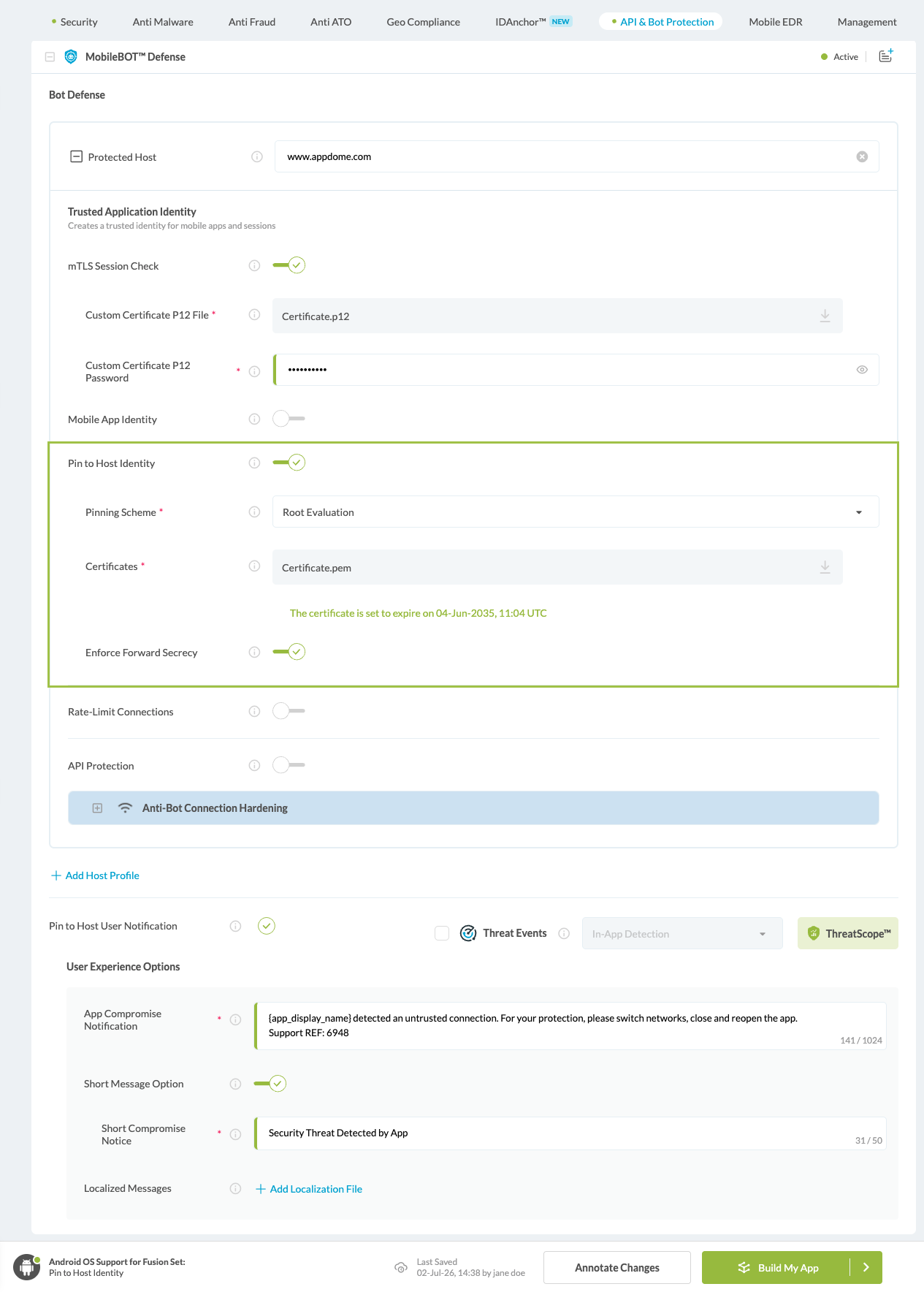The image size is (924, 1292).
Task: Edit the Short Compromise Notice text field
Action: pos(570,1133)
